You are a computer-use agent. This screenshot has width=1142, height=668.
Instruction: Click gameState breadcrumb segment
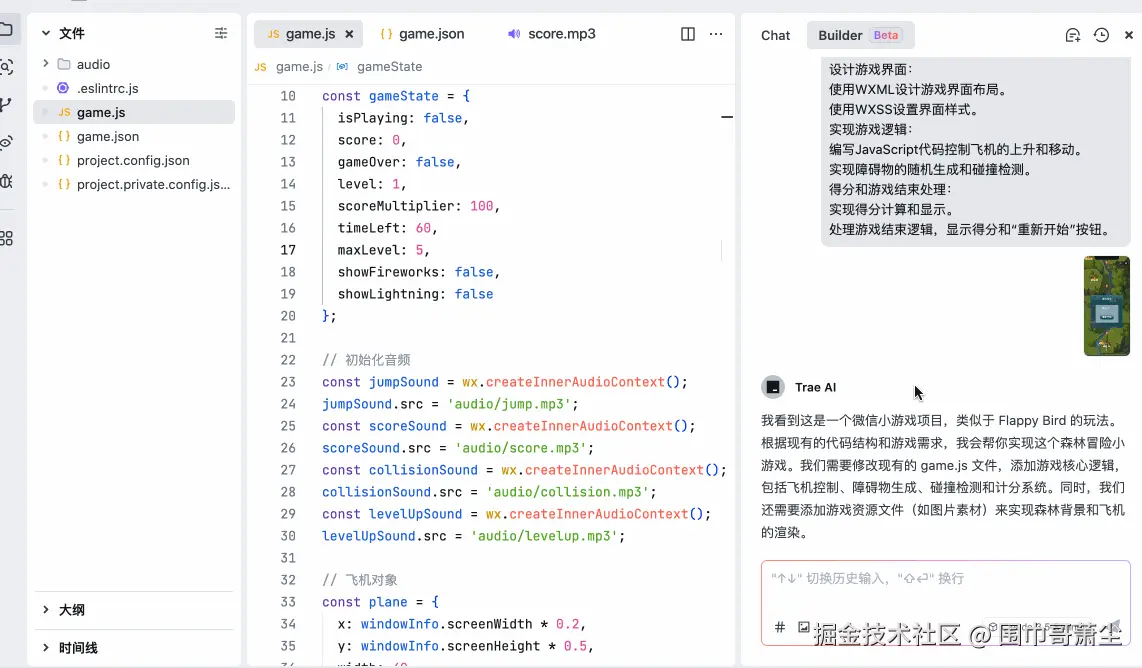[x=390, y=67]
